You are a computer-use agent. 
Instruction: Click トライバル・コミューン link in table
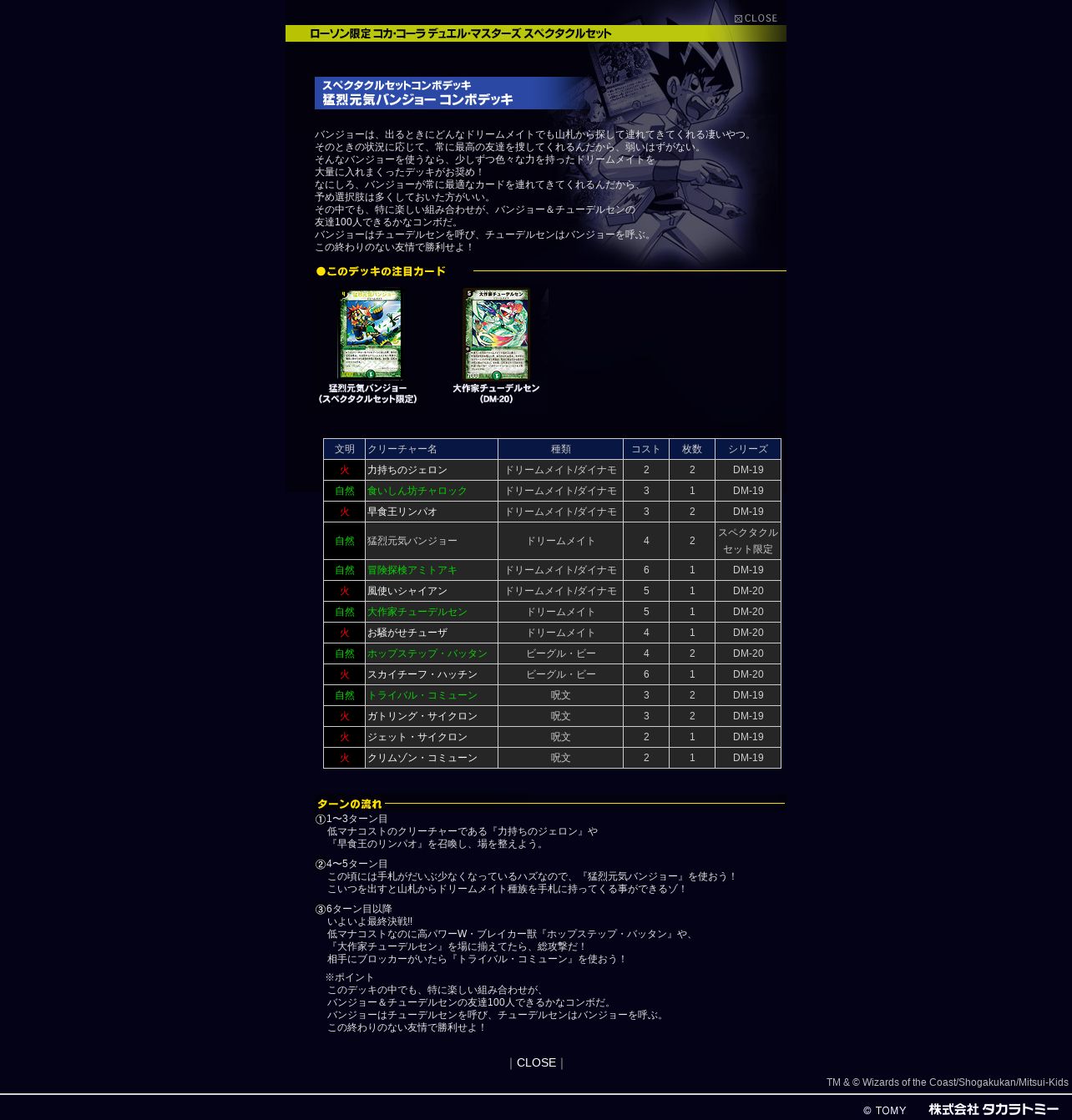coord(422,695)
